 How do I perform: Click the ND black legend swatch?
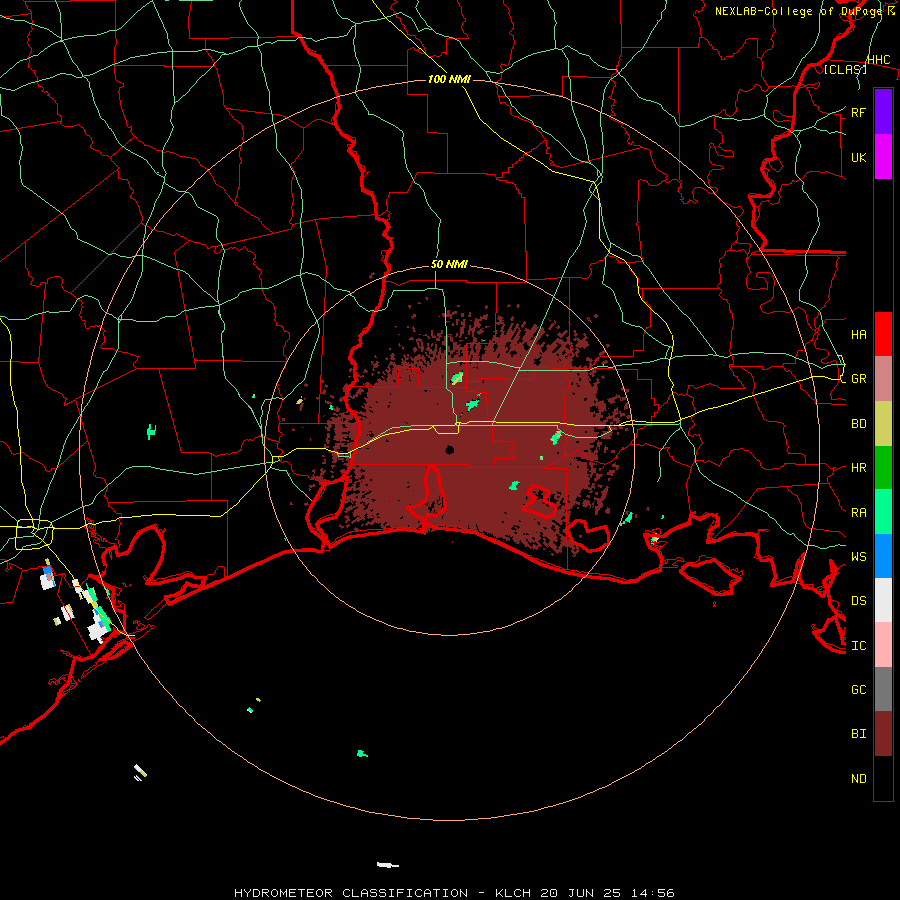[883, 778]
